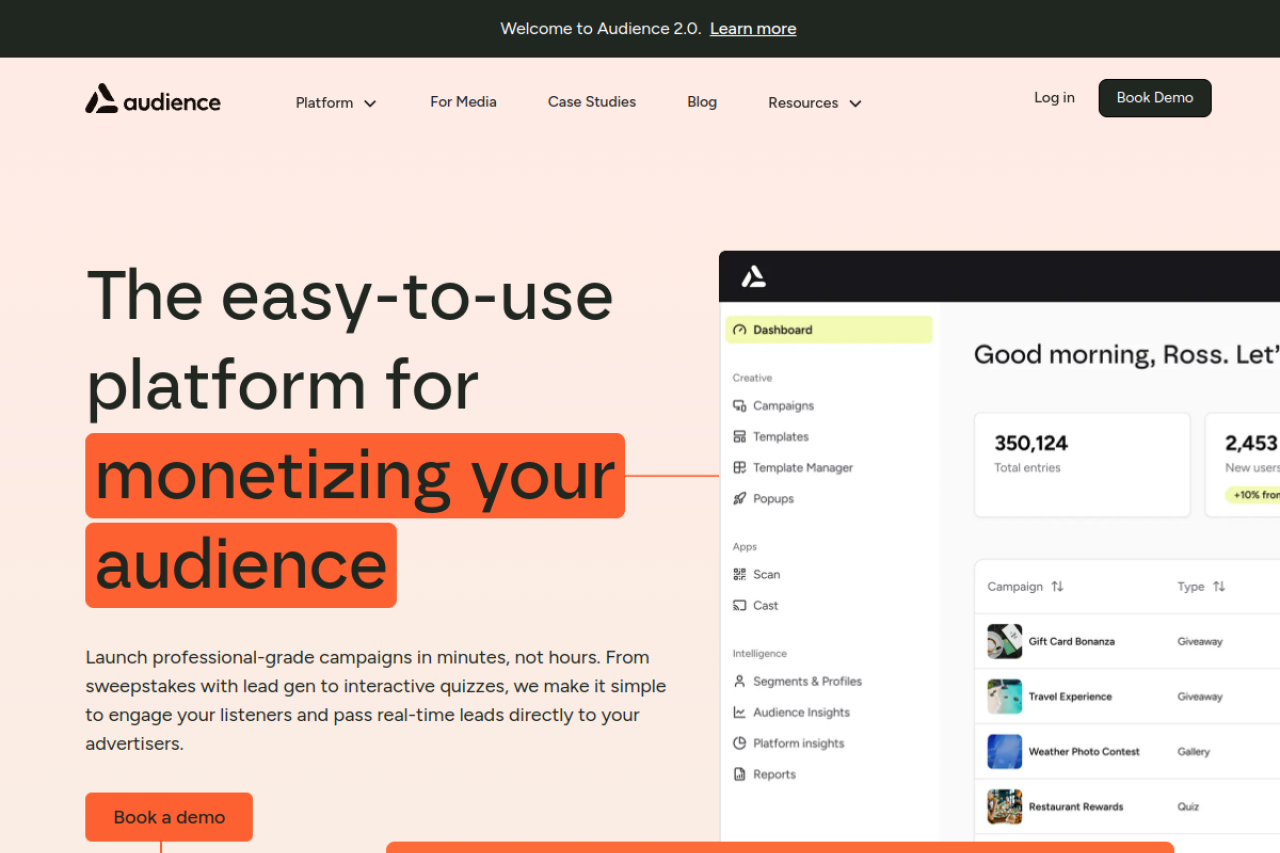
Task: Click the Audience logo in header
Action: pyautogui.click(x=153, y=100)
